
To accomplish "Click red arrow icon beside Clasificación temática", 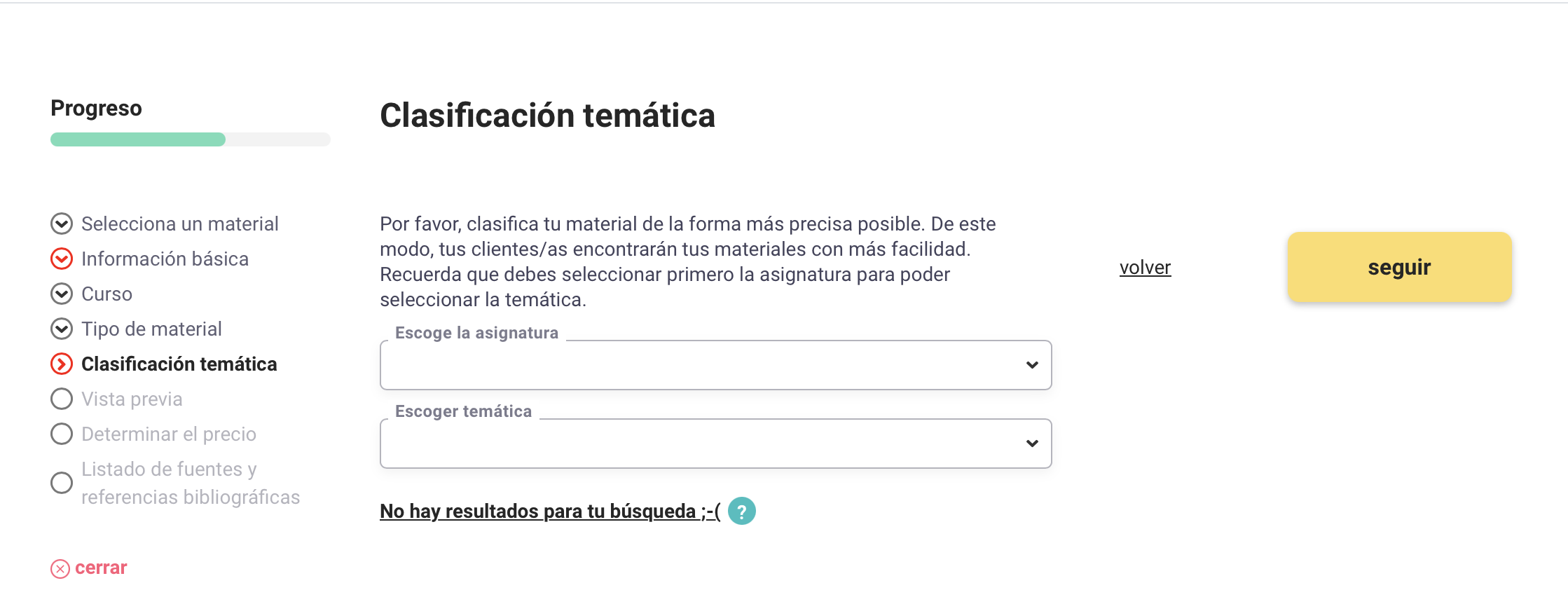I will click(x=62, y=364).
